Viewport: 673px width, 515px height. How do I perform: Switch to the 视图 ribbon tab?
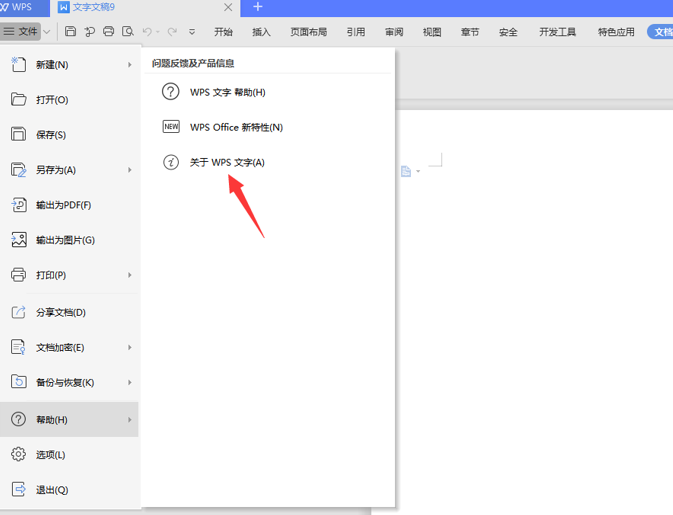click(x=432, y=32)
